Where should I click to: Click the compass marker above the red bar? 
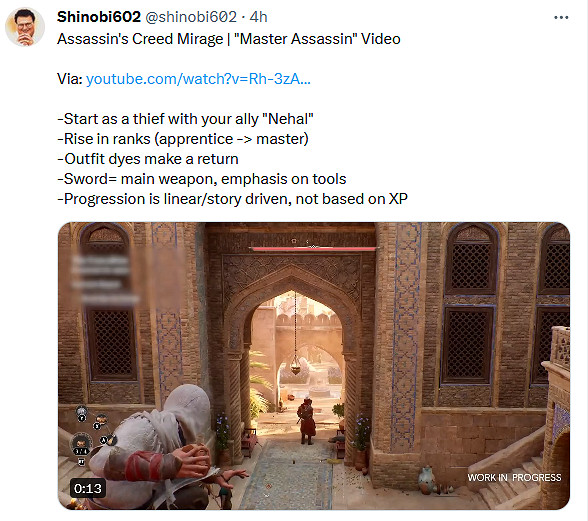pos(294,241)
